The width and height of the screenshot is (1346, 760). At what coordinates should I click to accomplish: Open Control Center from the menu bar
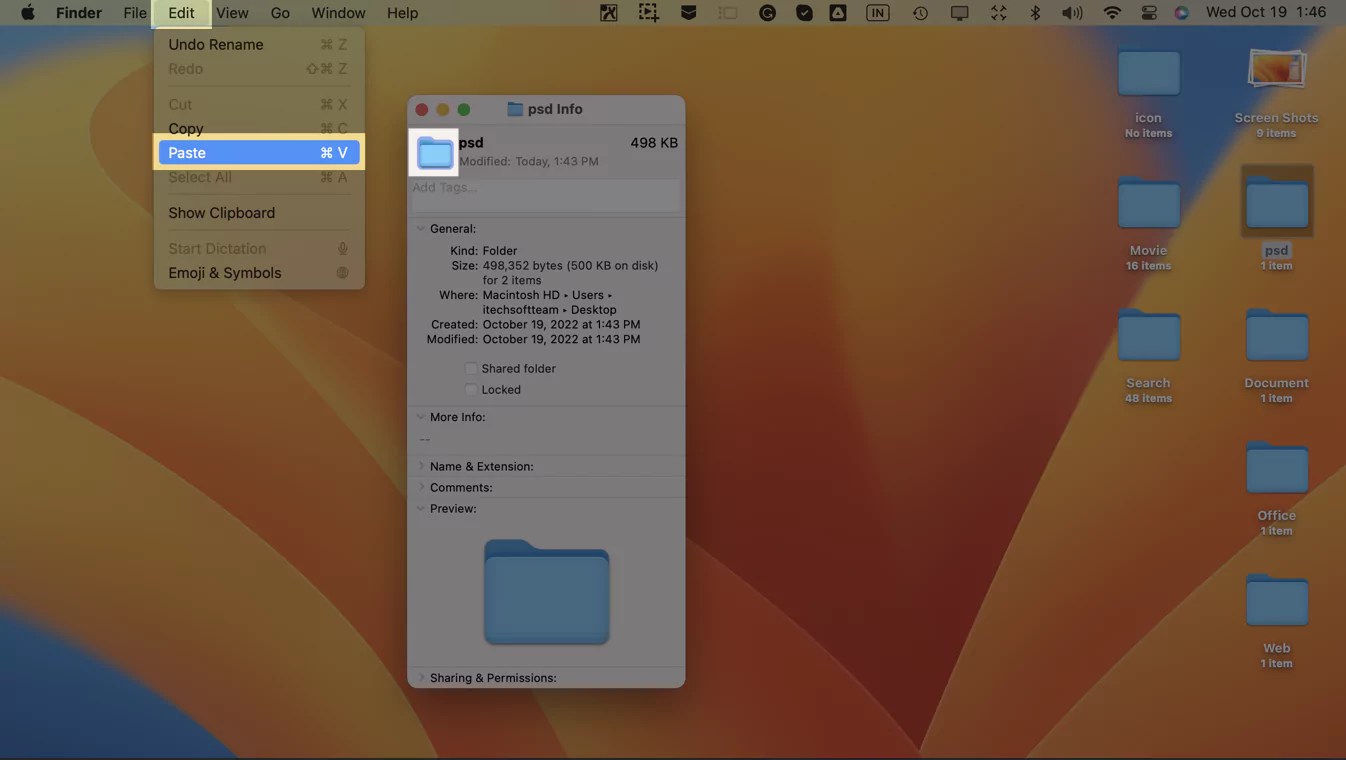(x=1149, y=13)
